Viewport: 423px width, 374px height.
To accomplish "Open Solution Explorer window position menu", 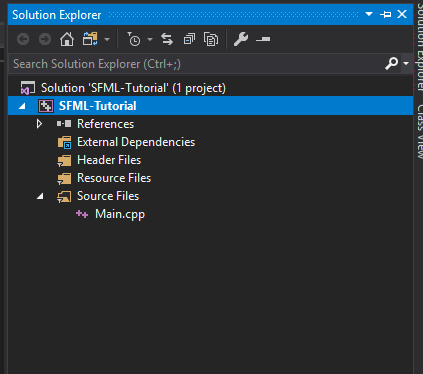I will tap(369, 14).
